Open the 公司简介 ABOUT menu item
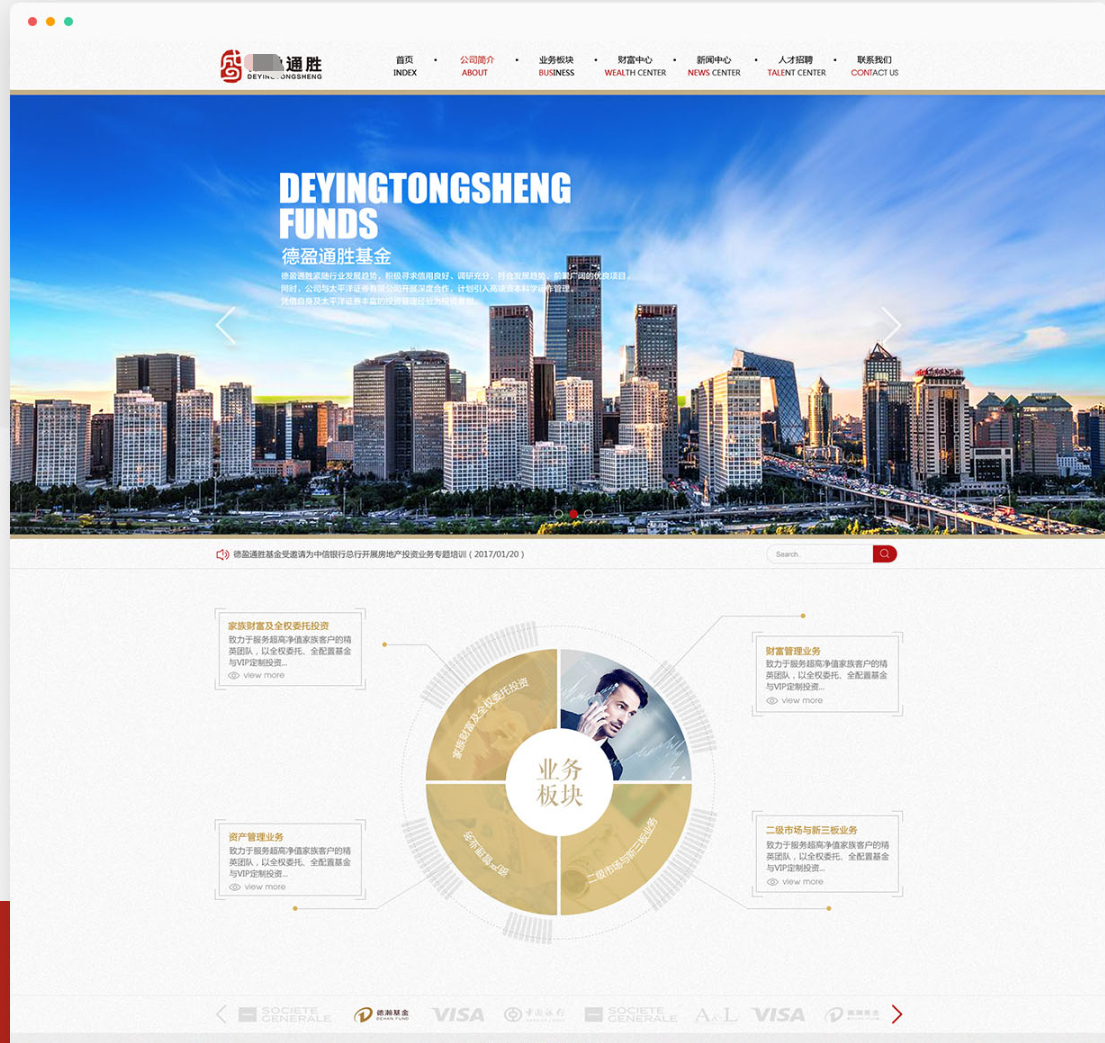This screenshot has height=1043, width=1105. [x=476, y=66]
